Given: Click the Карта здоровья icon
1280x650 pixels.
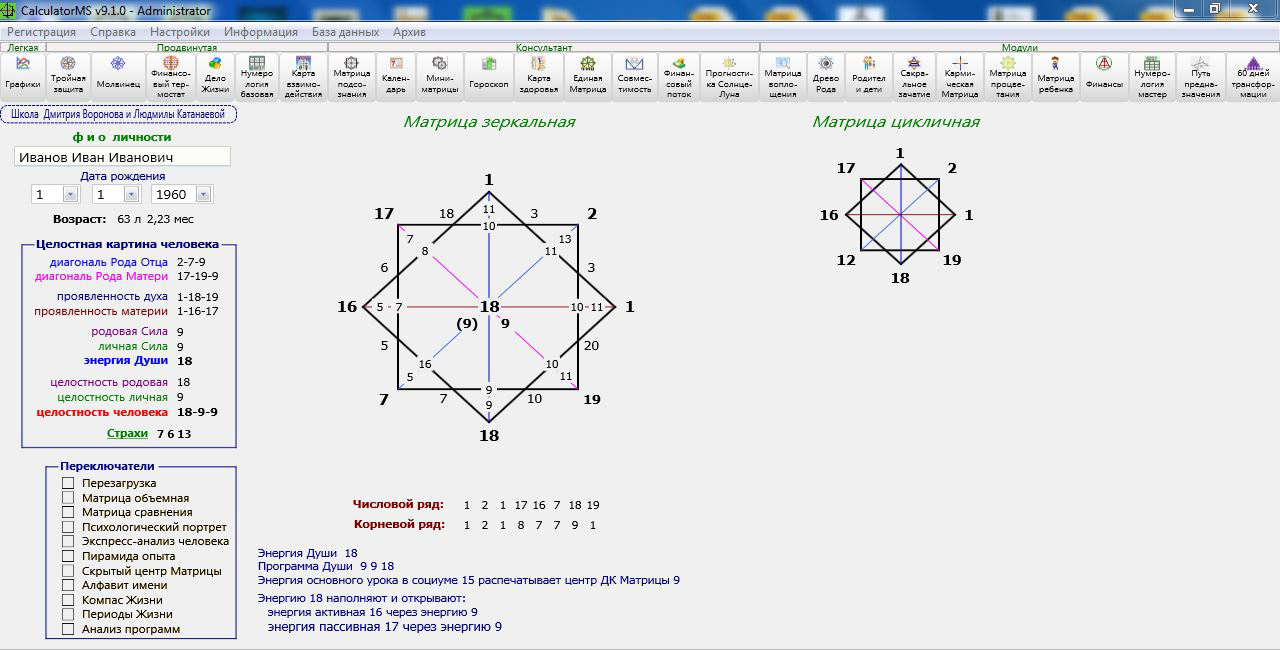Looking at the screenshot, I should (538, 76).
